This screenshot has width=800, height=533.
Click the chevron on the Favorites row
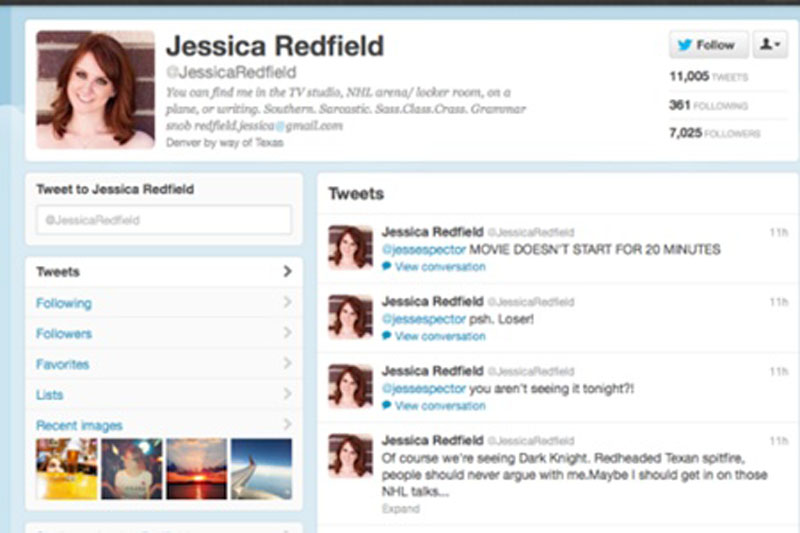tap(288, 363)
